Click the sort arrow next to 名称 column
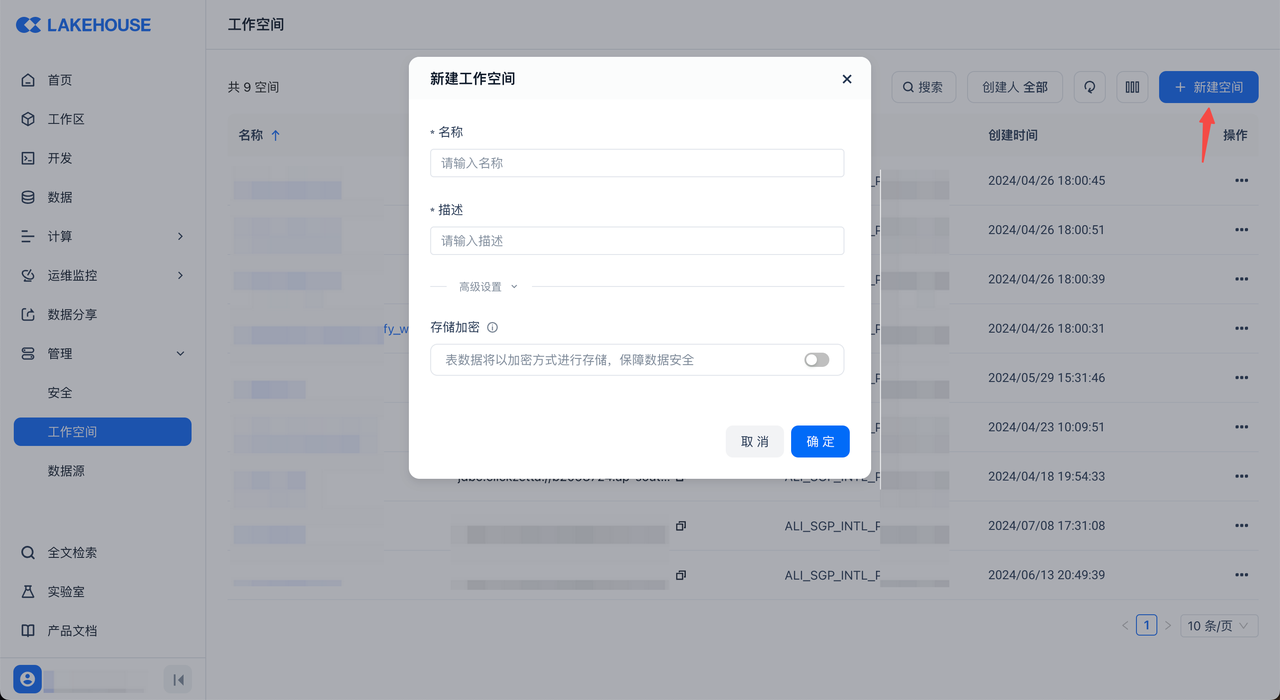This screenshot has height=700, width=1280. [x=276, y=135]
